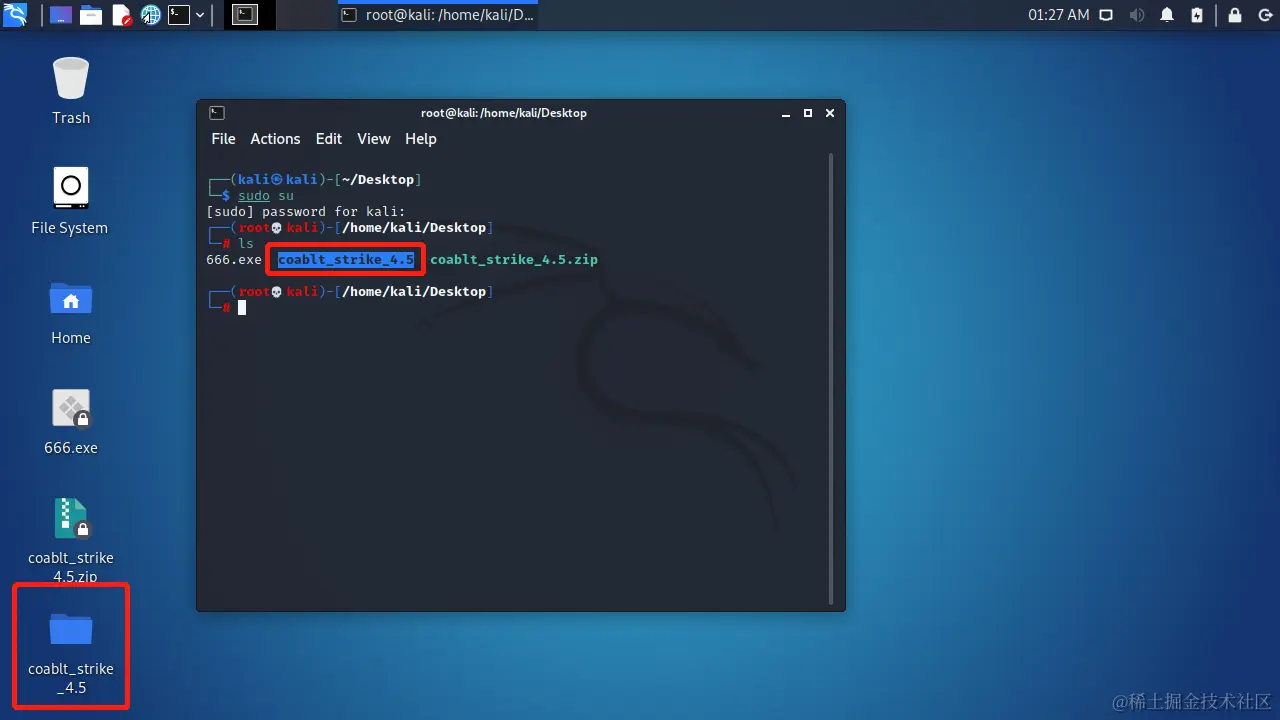Click the terminal window title bar icon

(217, 113)
